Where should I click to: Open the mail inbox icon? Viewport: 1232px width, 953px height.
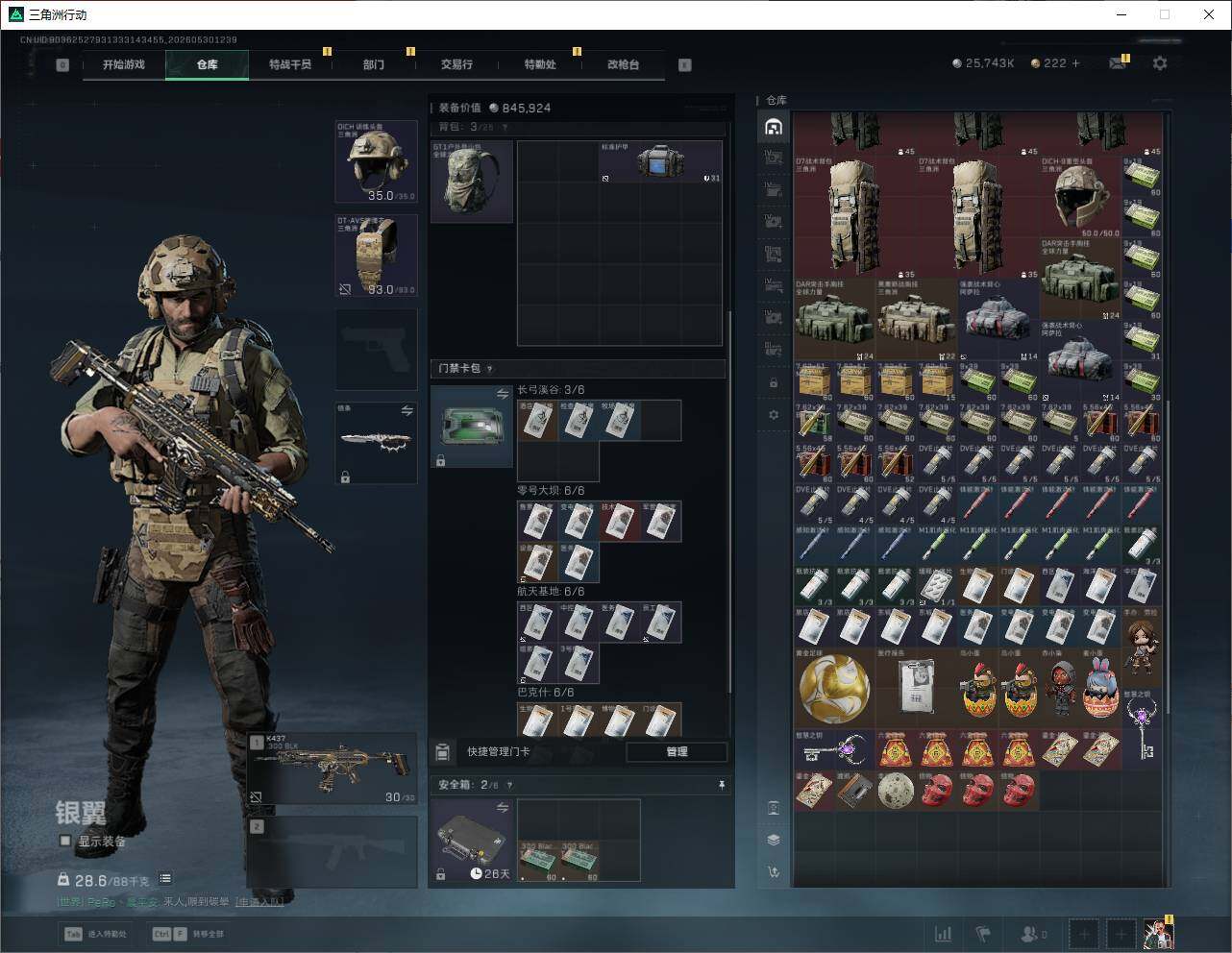[1117, 63]
